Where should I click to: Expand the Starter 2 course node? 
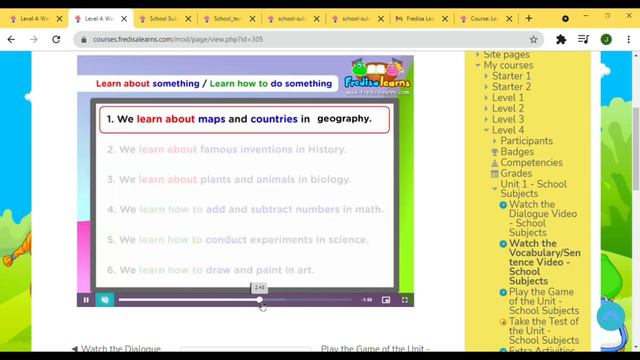(x=486, y=87)
